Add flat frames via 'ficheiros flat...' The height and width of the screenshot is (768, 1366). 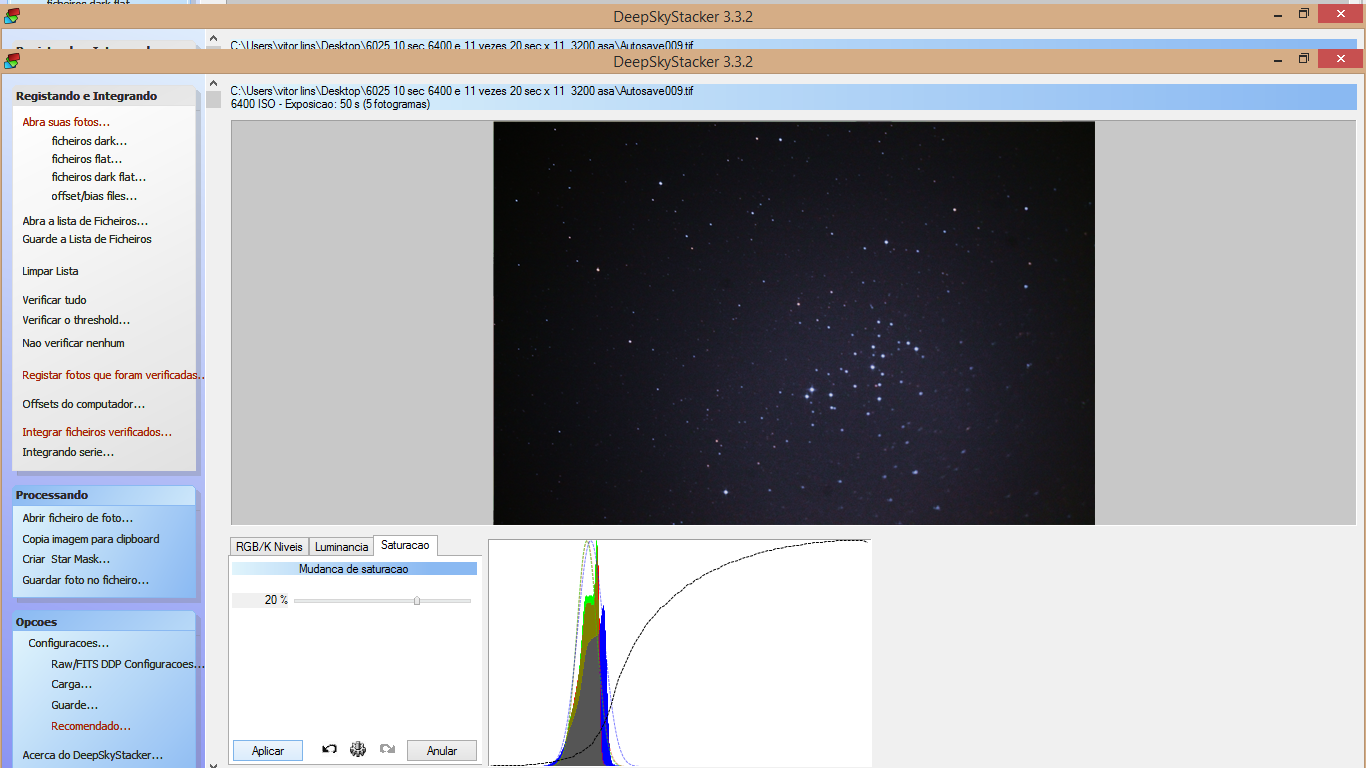tap(87, 159)
